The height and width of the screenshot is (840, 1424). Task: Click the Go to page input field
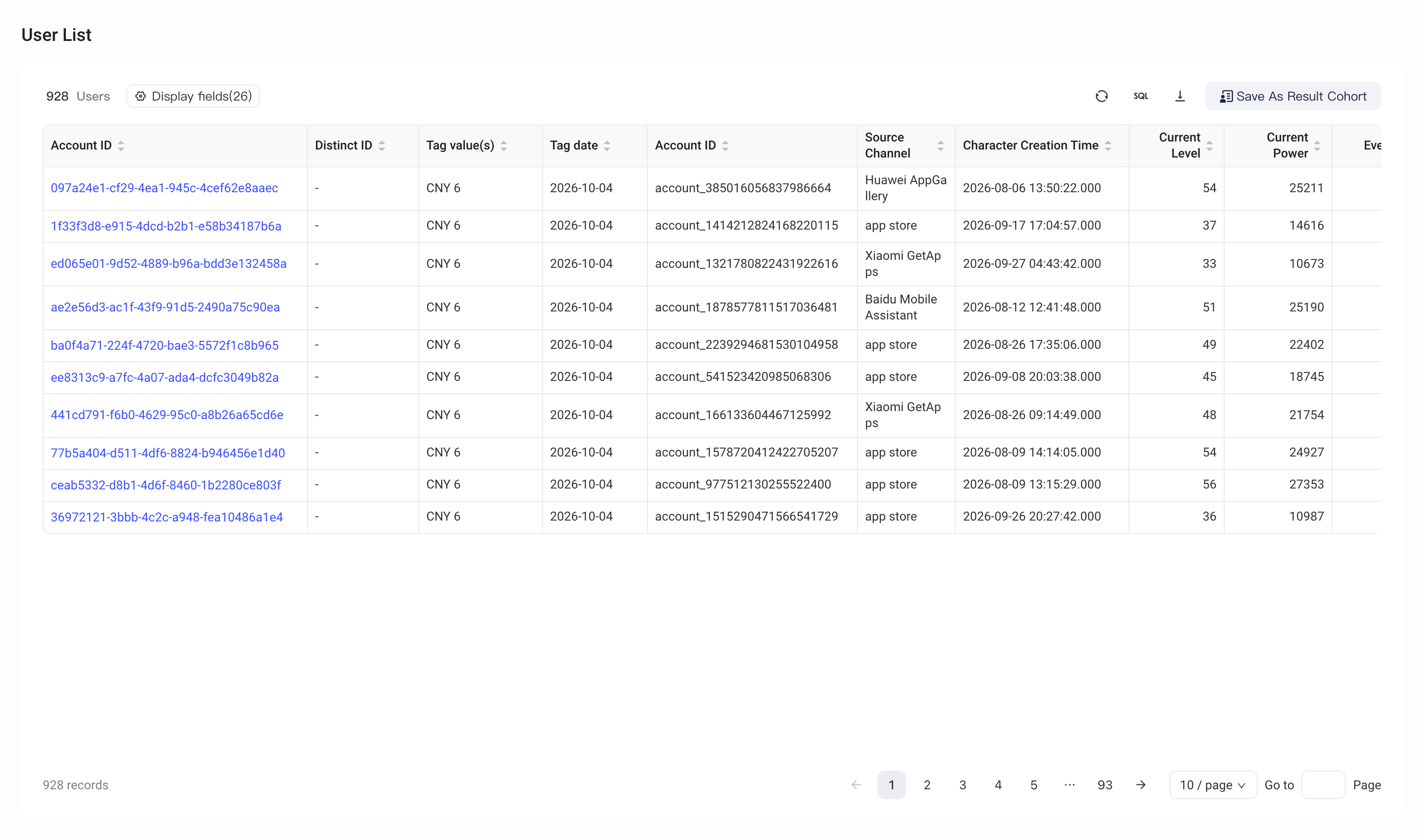coord(1323,784)
